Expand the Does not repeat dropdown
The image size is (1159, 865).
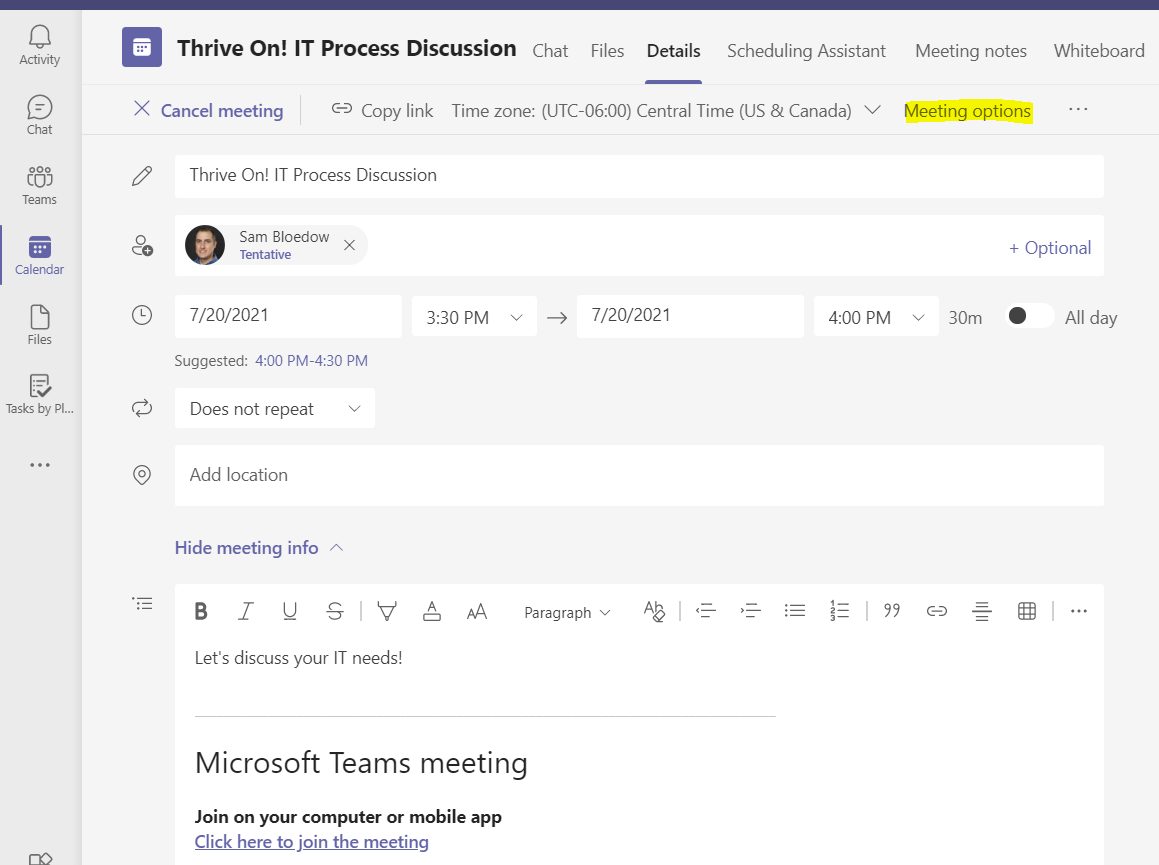pos(275,408)
